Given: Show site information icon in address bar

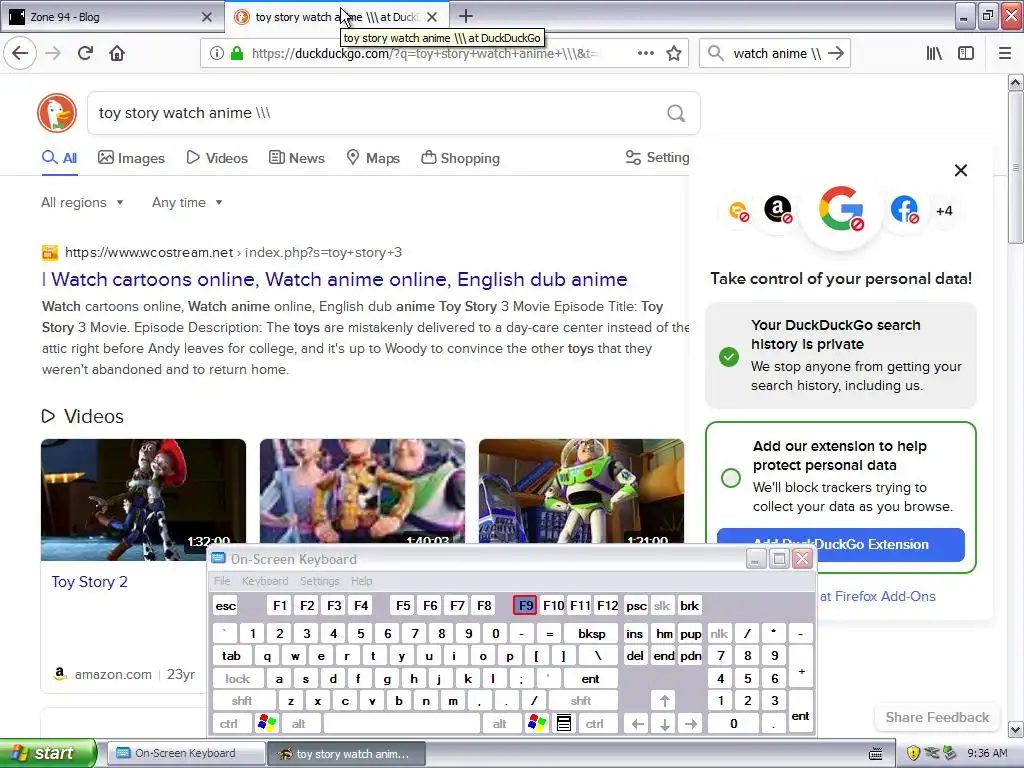Looking at the screenshot, I should click(x=217, y=54).
